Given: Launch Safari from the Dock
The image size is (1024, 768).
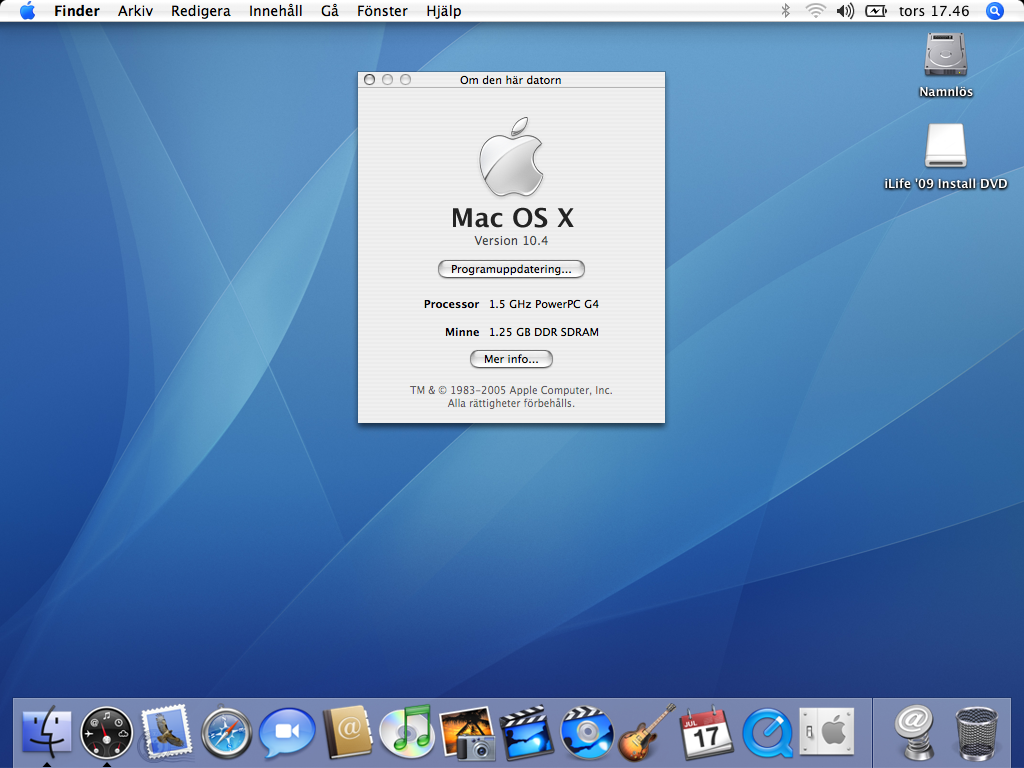Looking at the screenshot, I should tap(226, 733).
